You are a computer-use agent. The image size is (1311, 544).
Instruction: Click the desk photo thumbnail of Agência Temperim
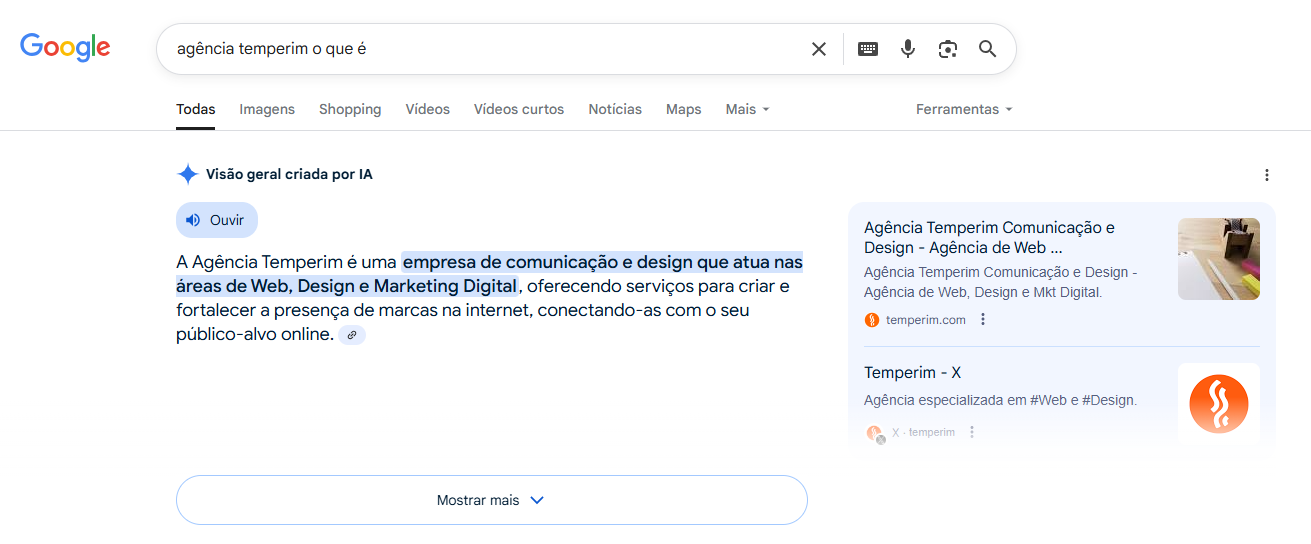tap(1219, 259)
